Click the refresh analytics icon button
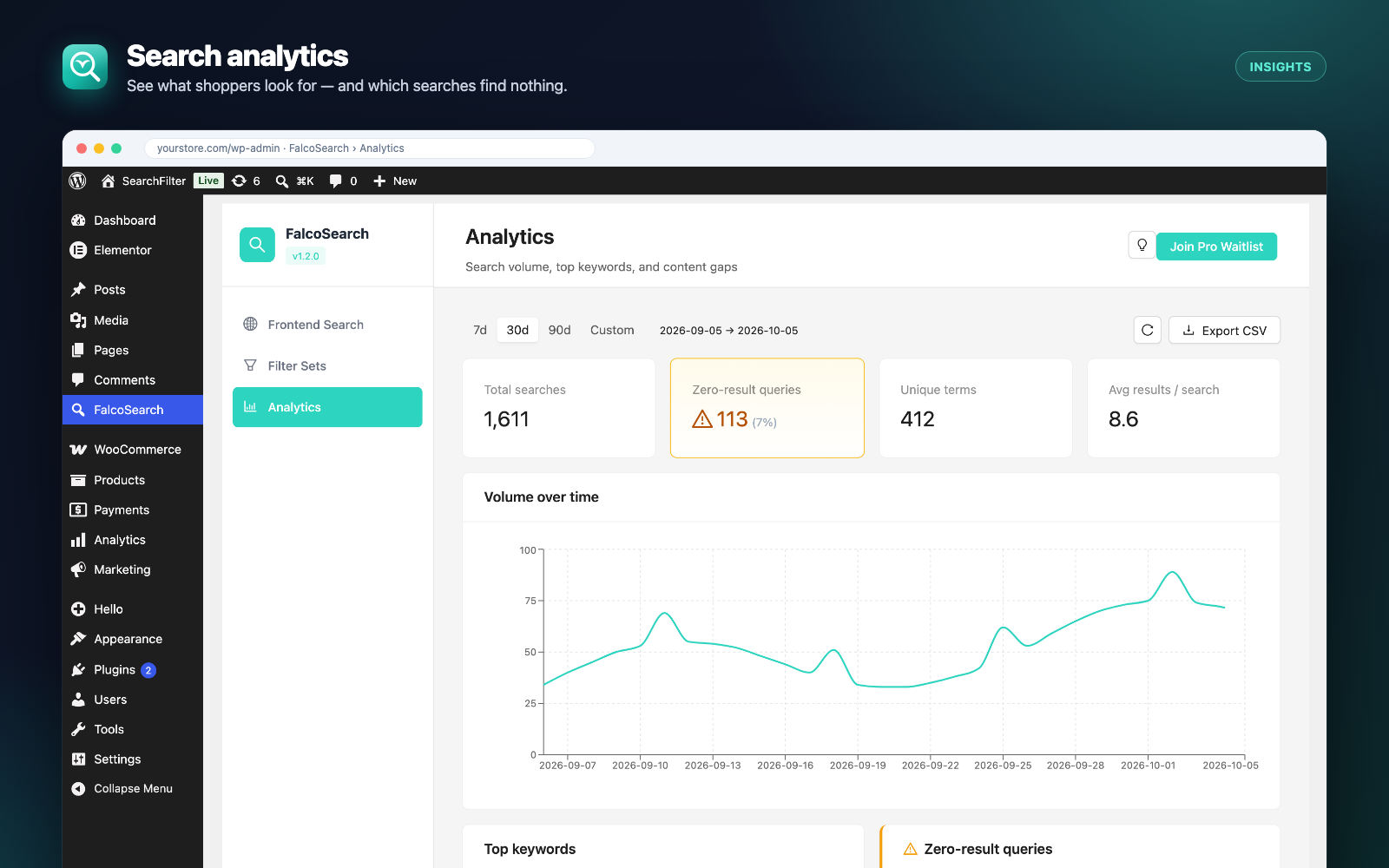Image resolution: width=1389 pixels, height=868 pixels. point(1147,330)
